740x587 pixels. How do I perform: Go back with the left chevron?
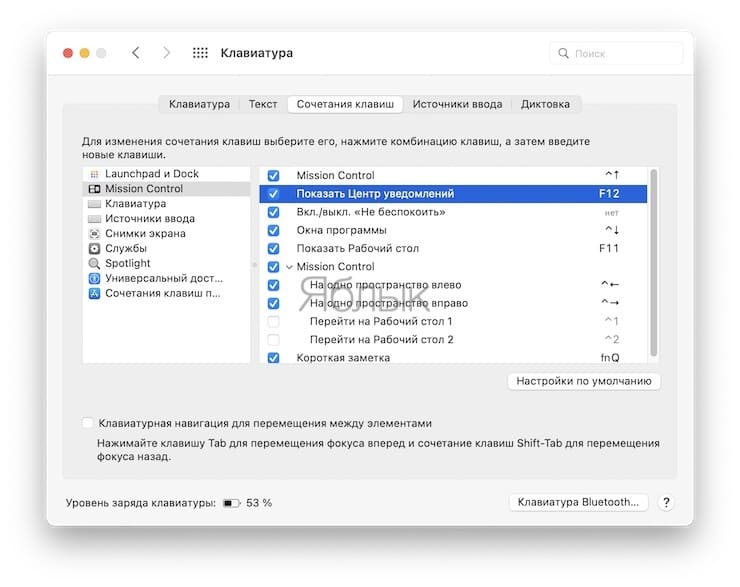coord(136,53)
